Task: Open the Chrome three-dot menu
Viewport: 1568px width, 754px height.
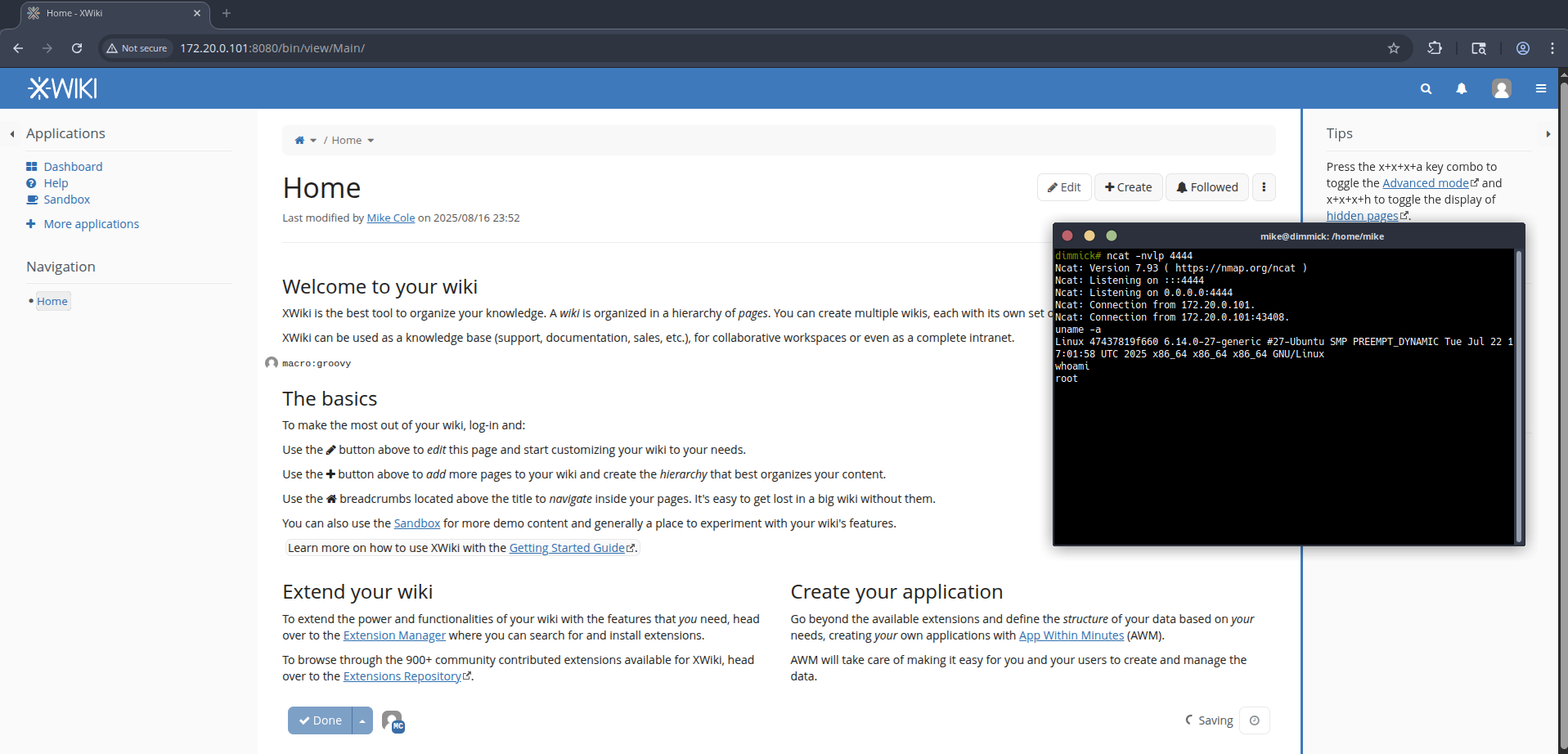Action: tap(1552, 48)
